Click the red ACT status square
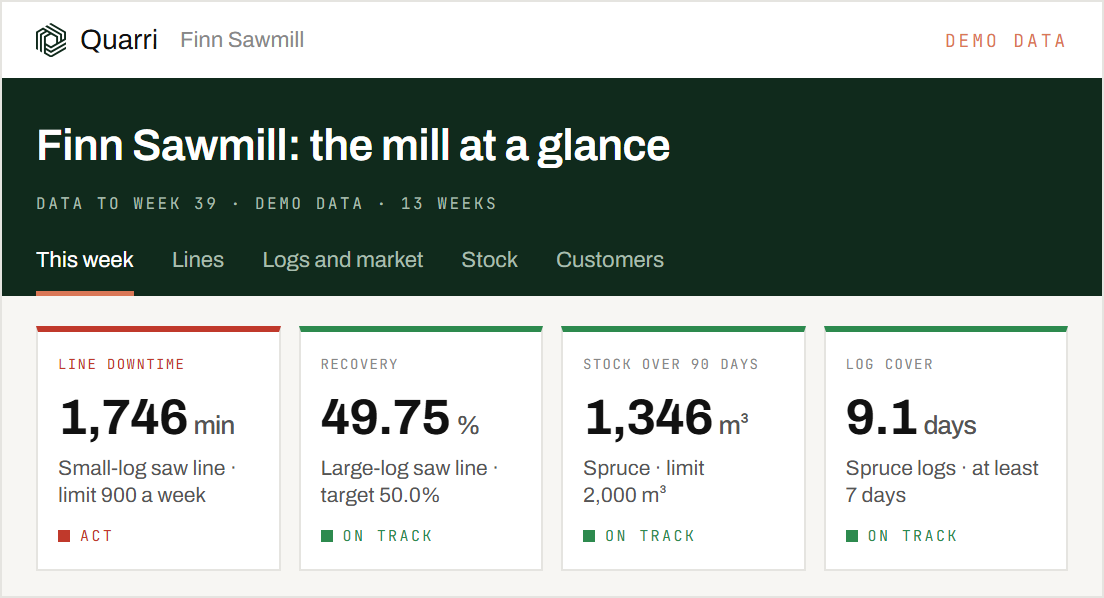Image resolution: width=1104 pixels, height=598 pixels. tap(64, 536)
